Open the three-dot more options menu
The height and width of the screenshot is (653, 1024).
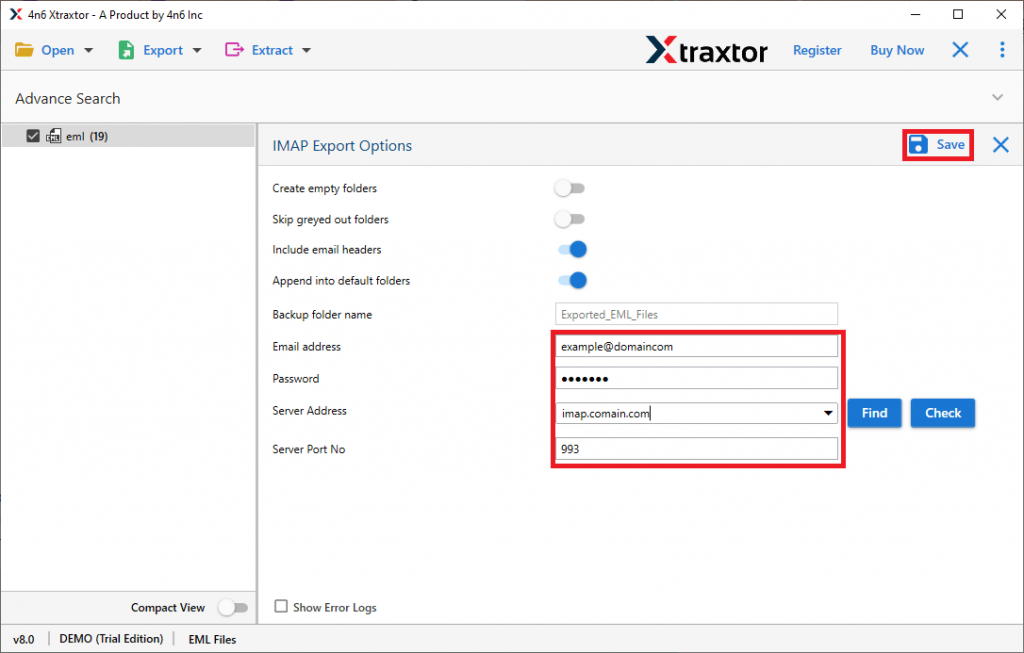coord(1002,50)
